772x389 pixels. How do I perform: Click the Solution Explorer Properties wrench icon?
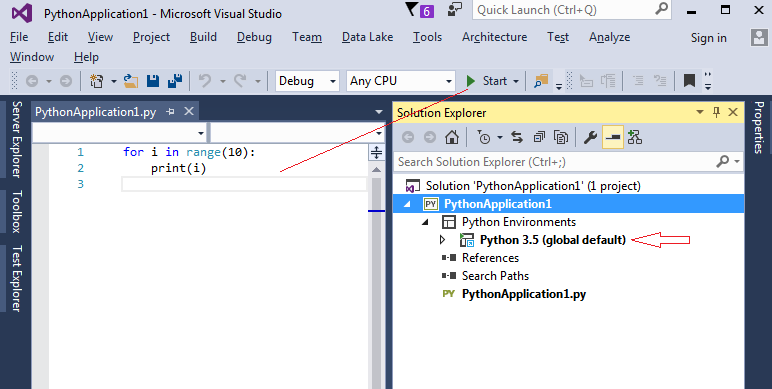[x=590, y=137]
